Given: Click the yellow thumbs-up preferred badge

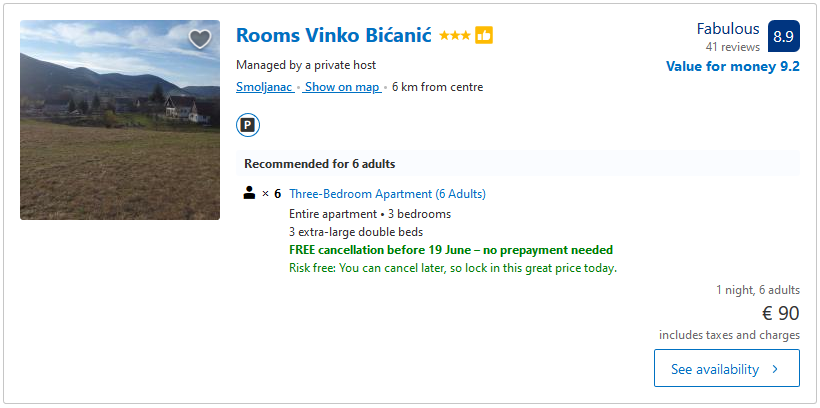Looking at the screenshot, I should point(484,35).
